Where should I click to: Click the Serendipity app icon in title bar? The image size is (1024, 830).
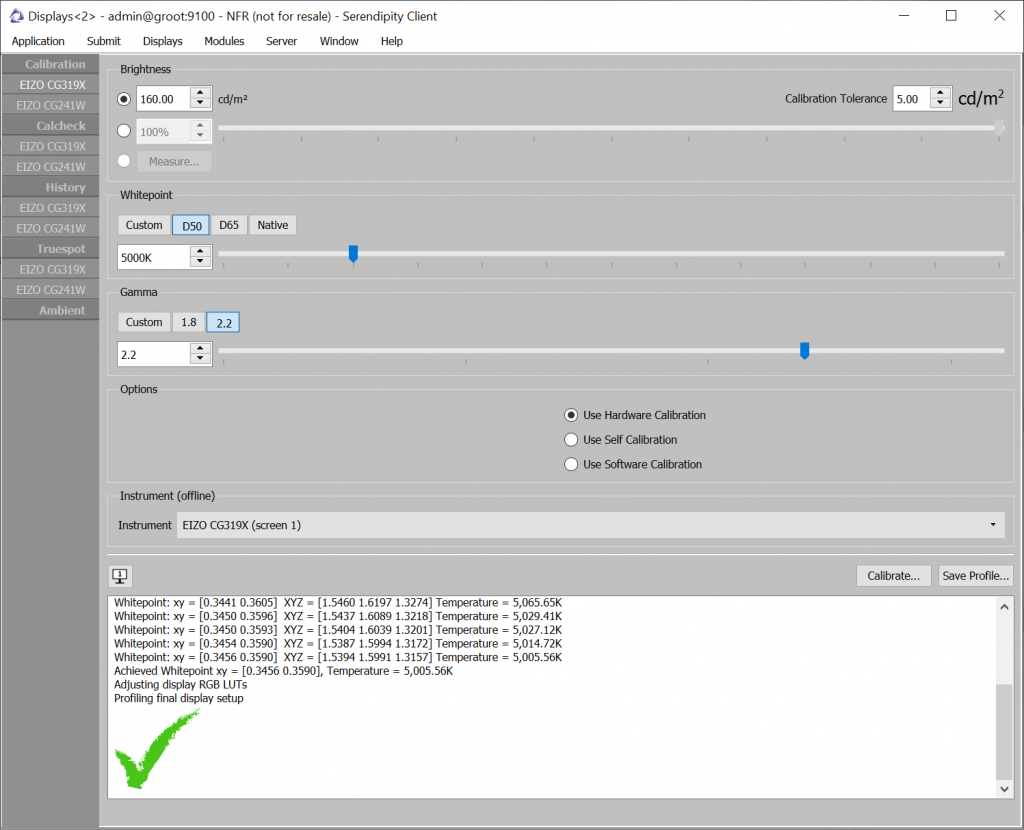14,15
